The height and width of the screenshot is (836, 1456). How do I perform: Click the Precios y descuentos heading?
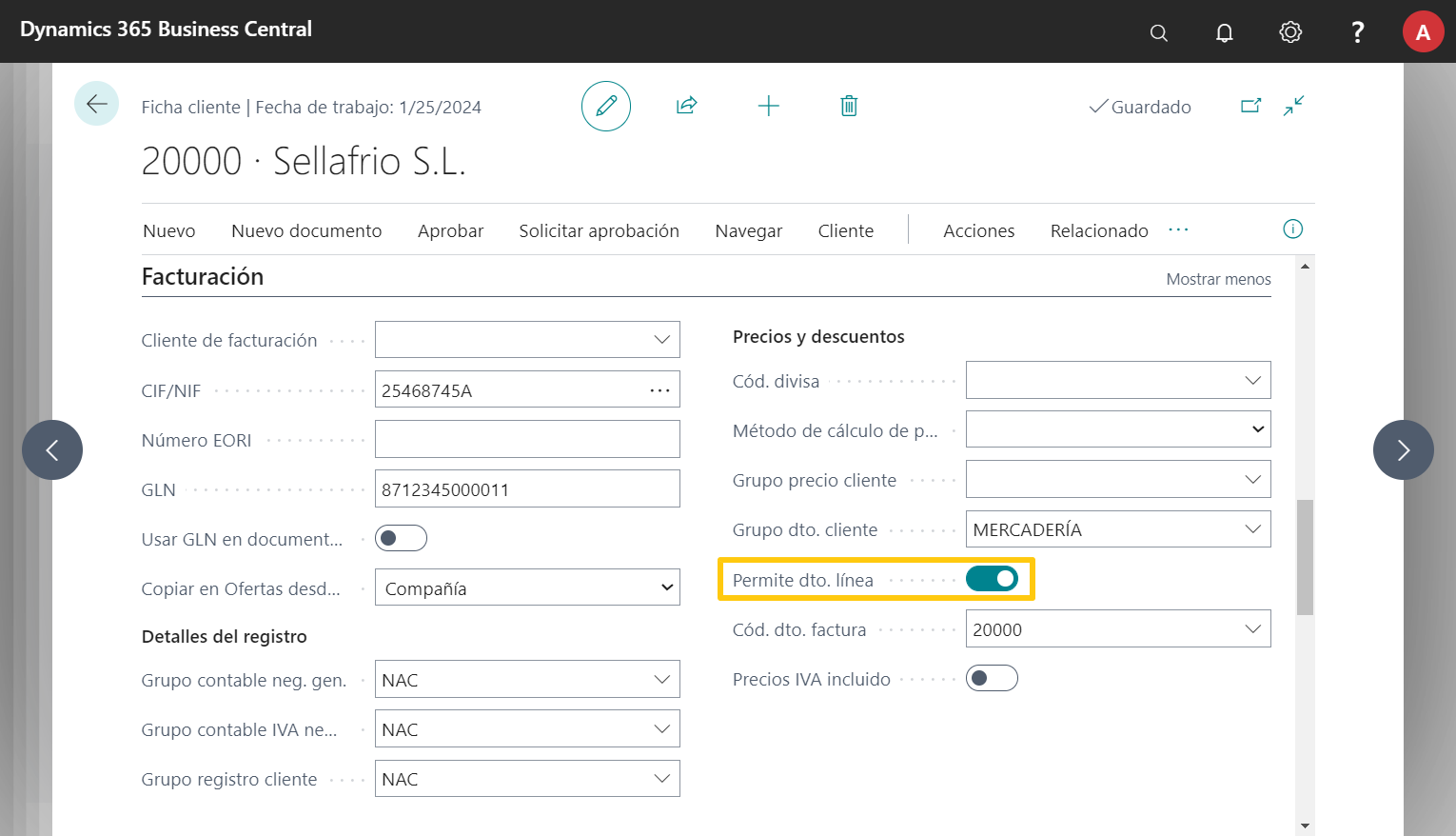tap(818, 336)
